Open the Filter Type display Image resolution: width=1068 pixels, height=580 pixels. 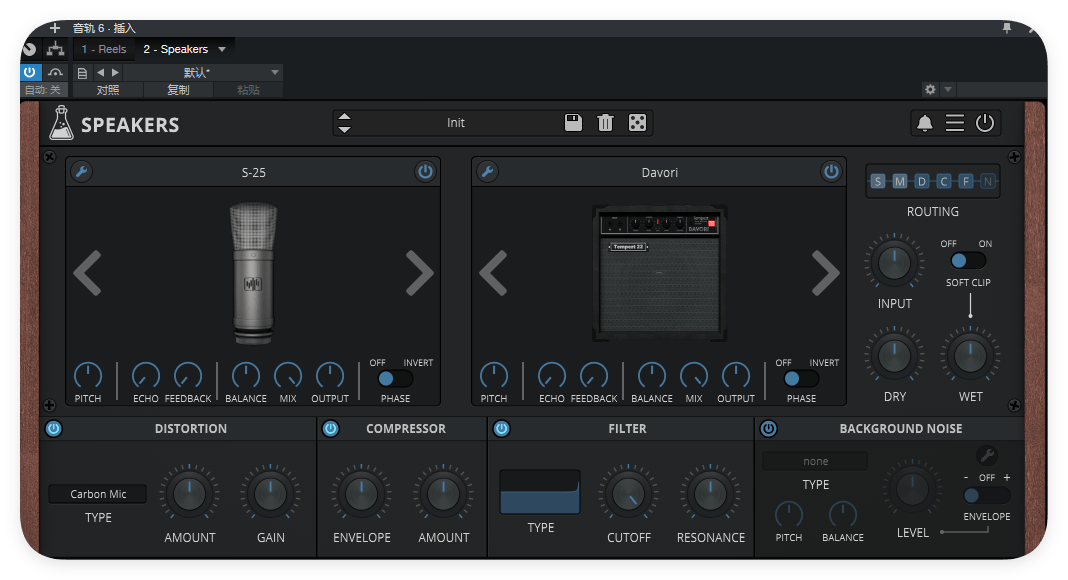(x=539, y=492)
